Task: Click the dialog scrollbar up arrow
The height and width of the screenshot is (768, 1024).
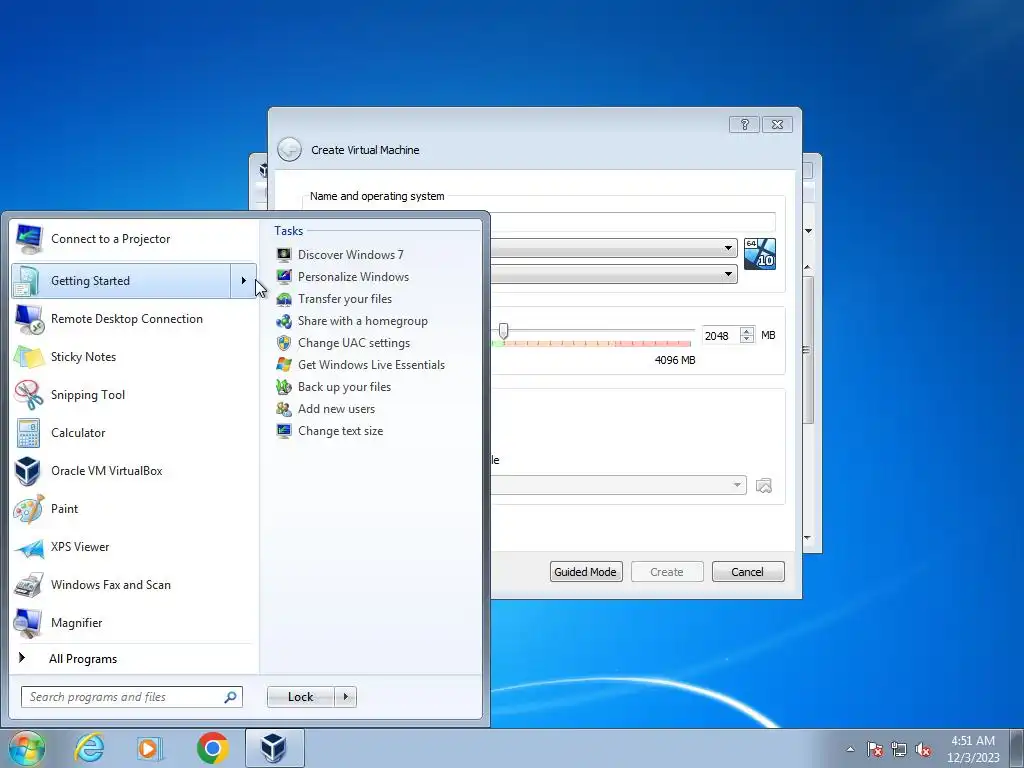Action: point(808,267)
